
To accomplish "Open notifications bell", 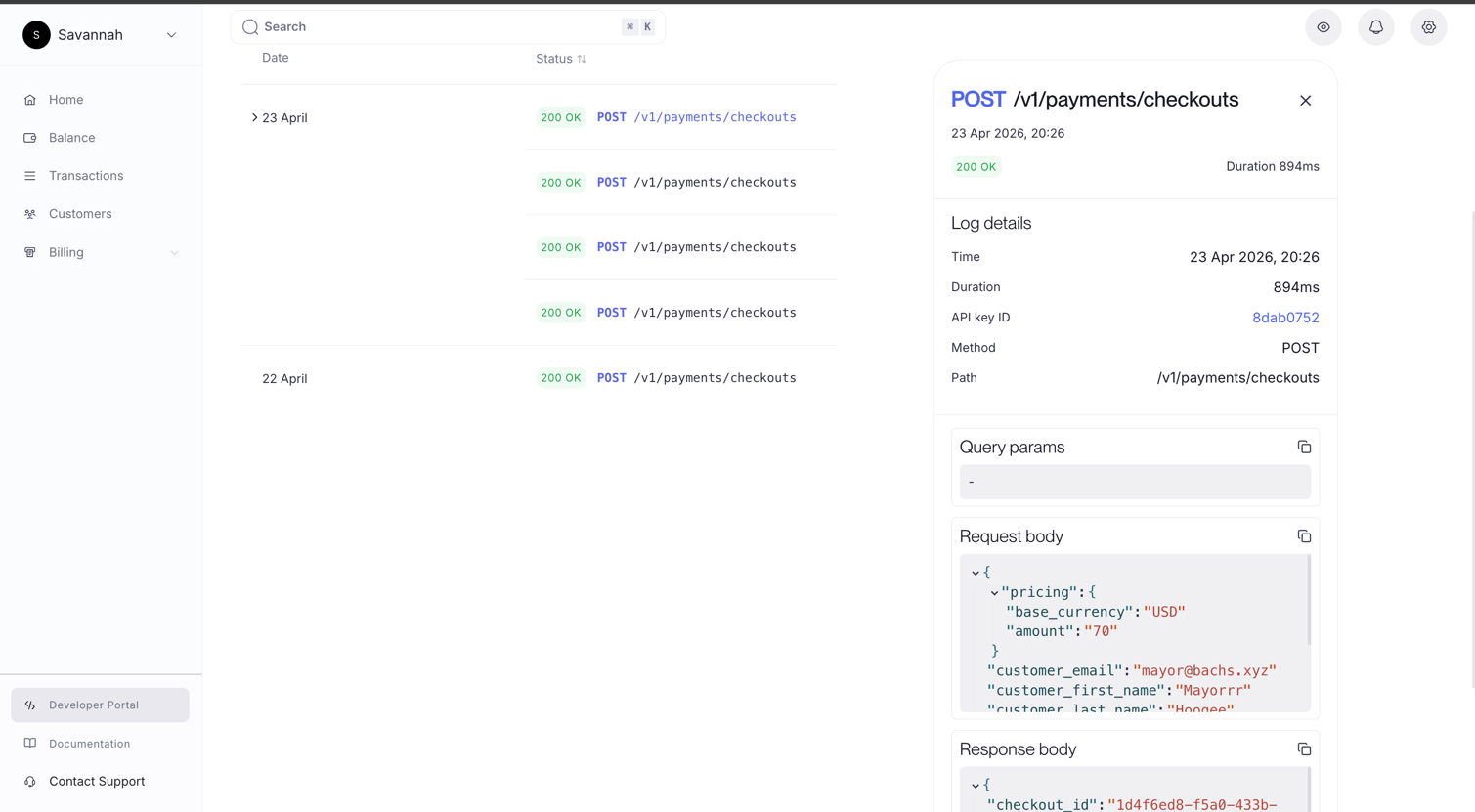I will pyautogui.click(x=1376, y=27).
